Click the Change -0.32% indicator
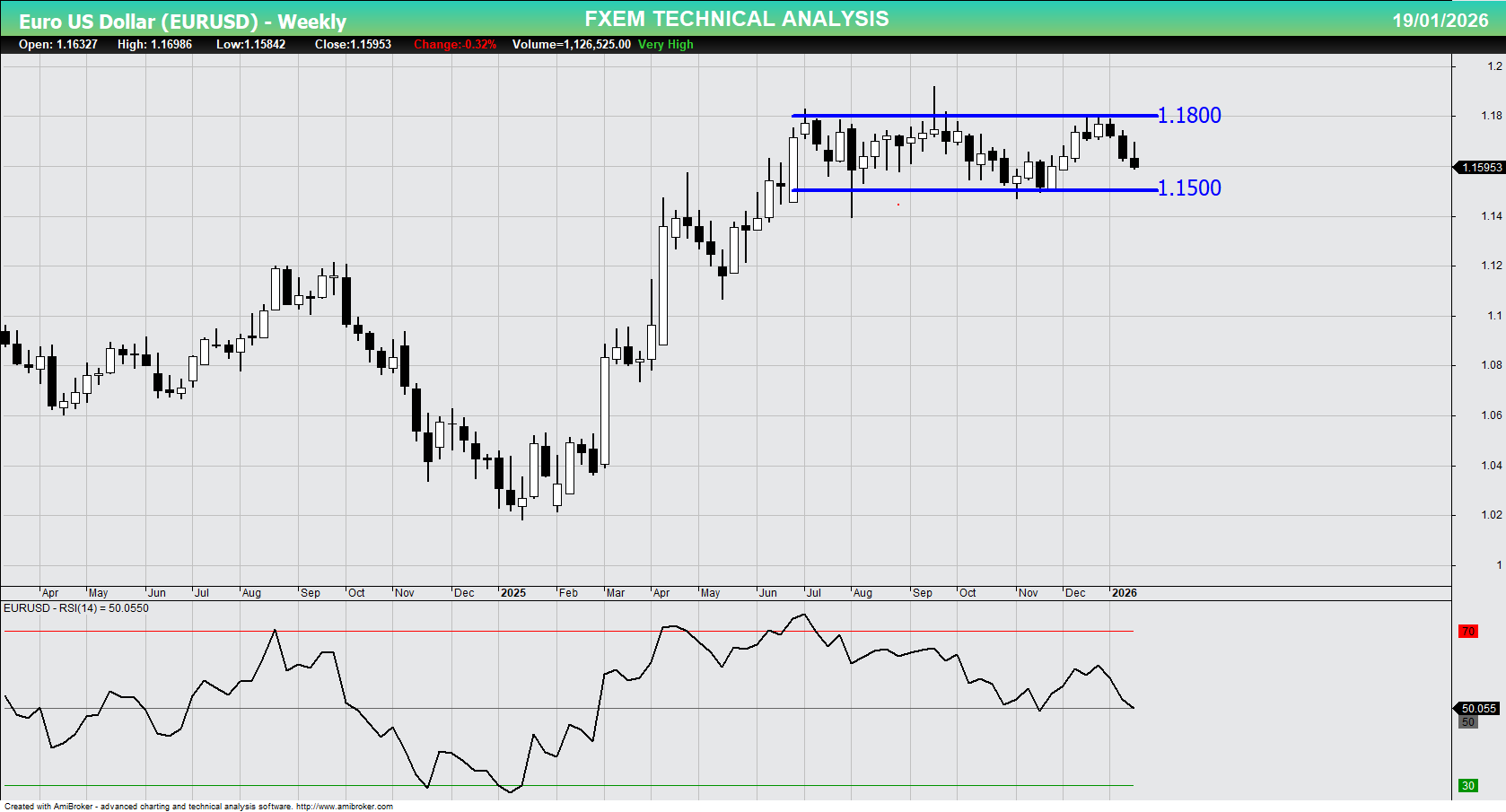1506x812 pixels. coord(454,44)
